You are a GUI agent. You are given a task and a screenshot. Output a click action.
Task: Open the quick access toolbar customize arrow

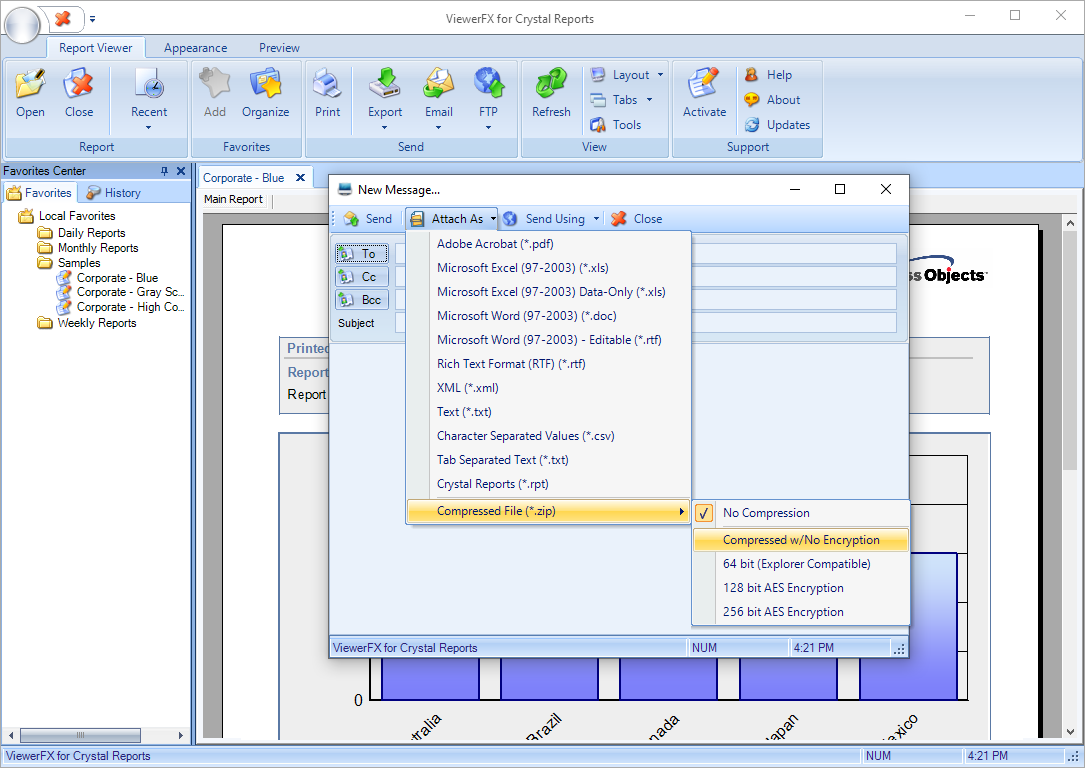click(x=93, y=19)
